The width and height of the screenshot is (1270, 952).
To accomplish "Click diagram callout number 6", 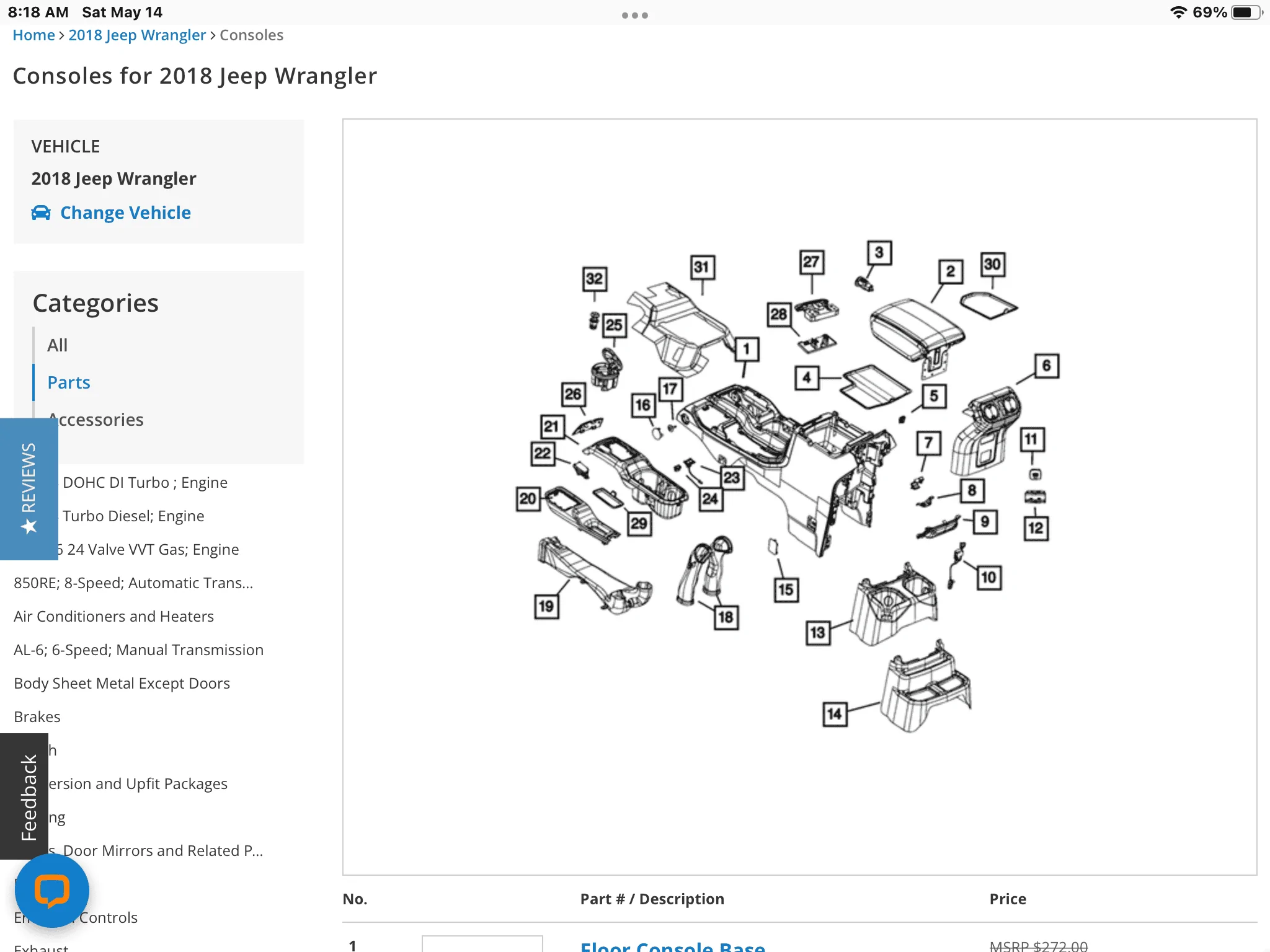I will [x=1047, y=366].
